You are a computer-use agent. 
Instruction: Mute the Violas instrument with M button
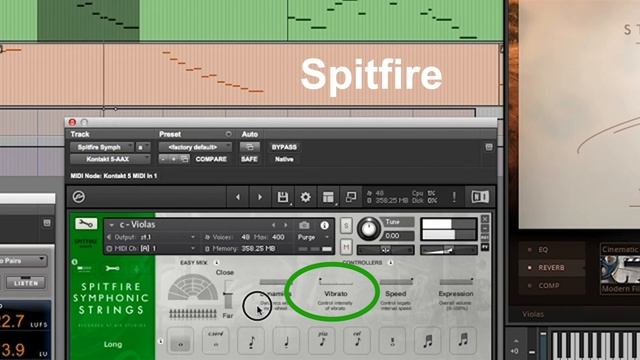346,246
